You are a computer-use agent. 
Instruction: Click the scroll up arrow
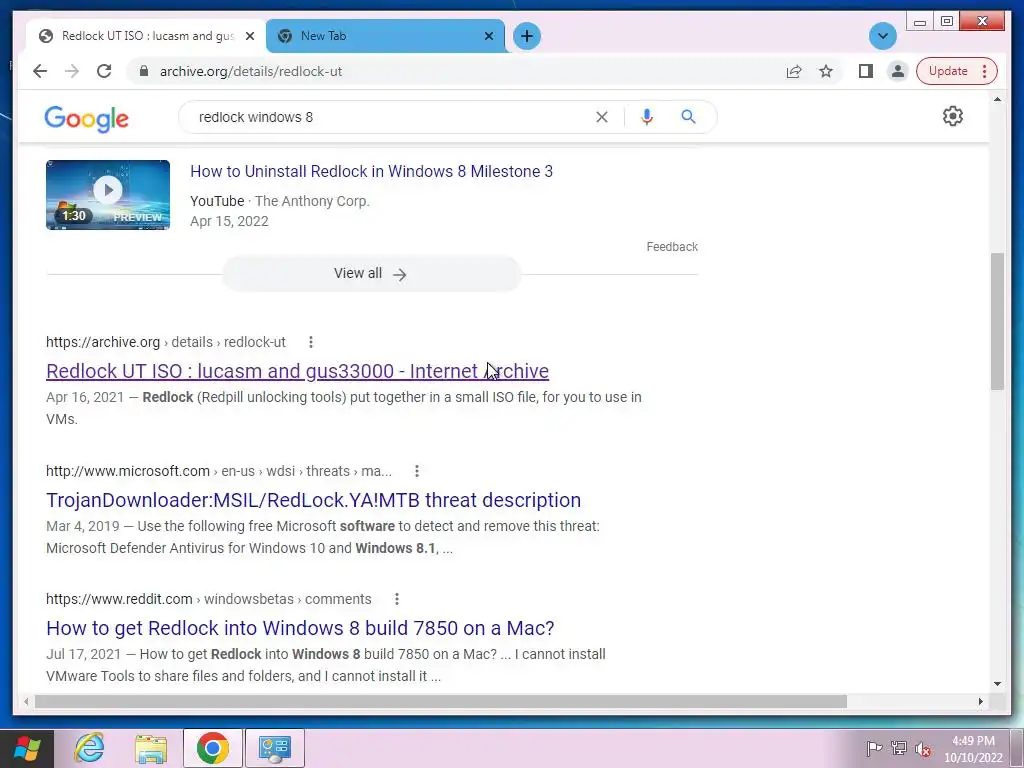(997, 99)
